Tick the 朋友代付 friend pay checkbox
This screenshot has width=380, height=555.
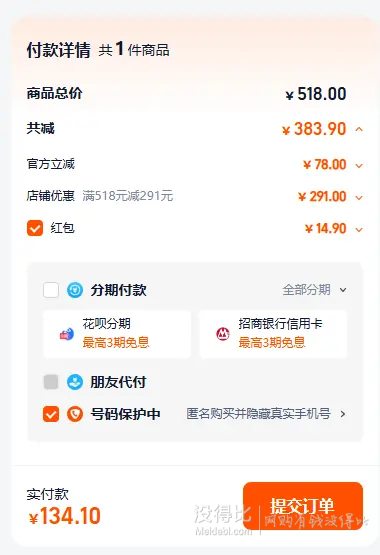click(51, 382)
